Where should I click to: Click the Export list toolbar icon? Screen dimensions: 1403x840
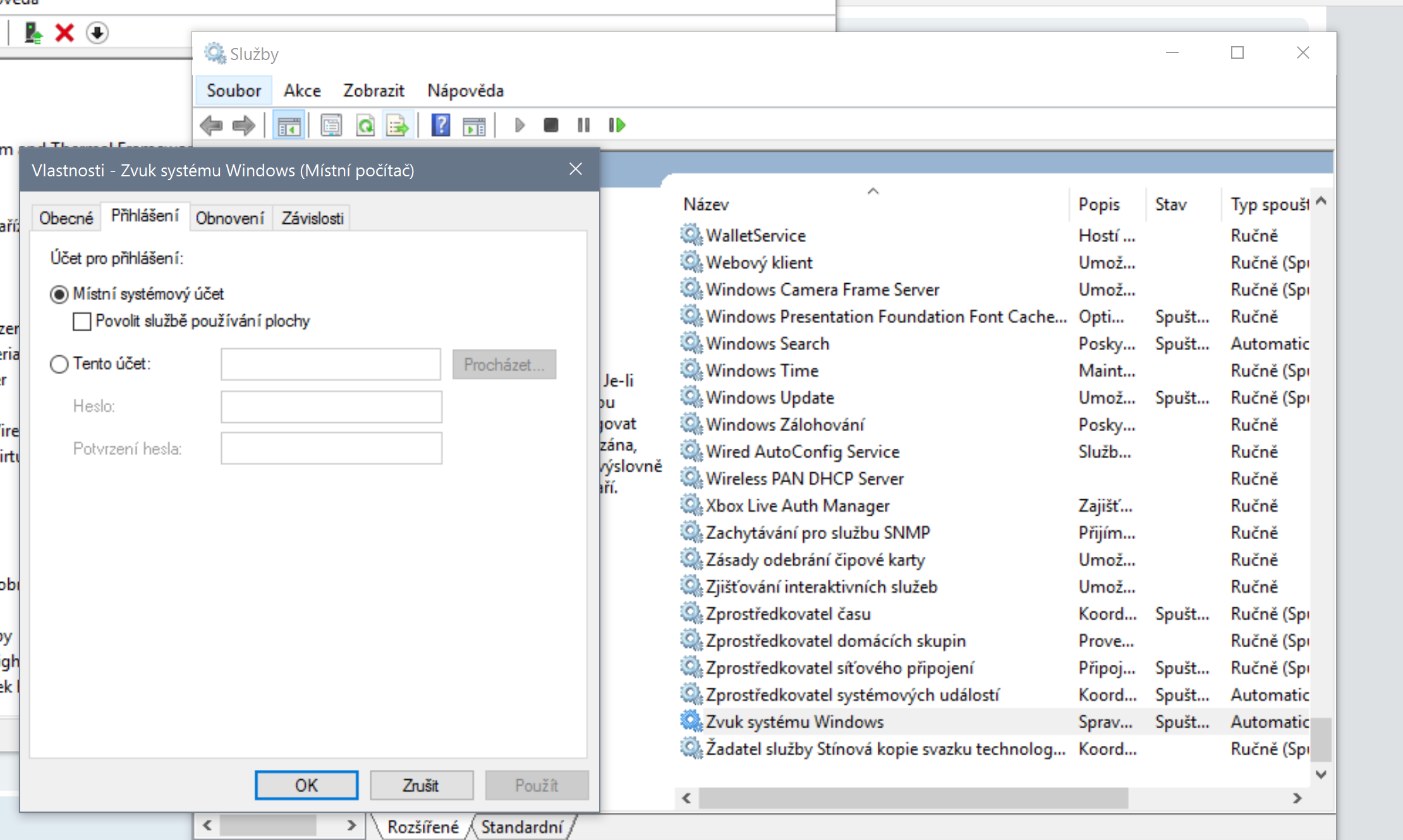click(x=398, y=126)
